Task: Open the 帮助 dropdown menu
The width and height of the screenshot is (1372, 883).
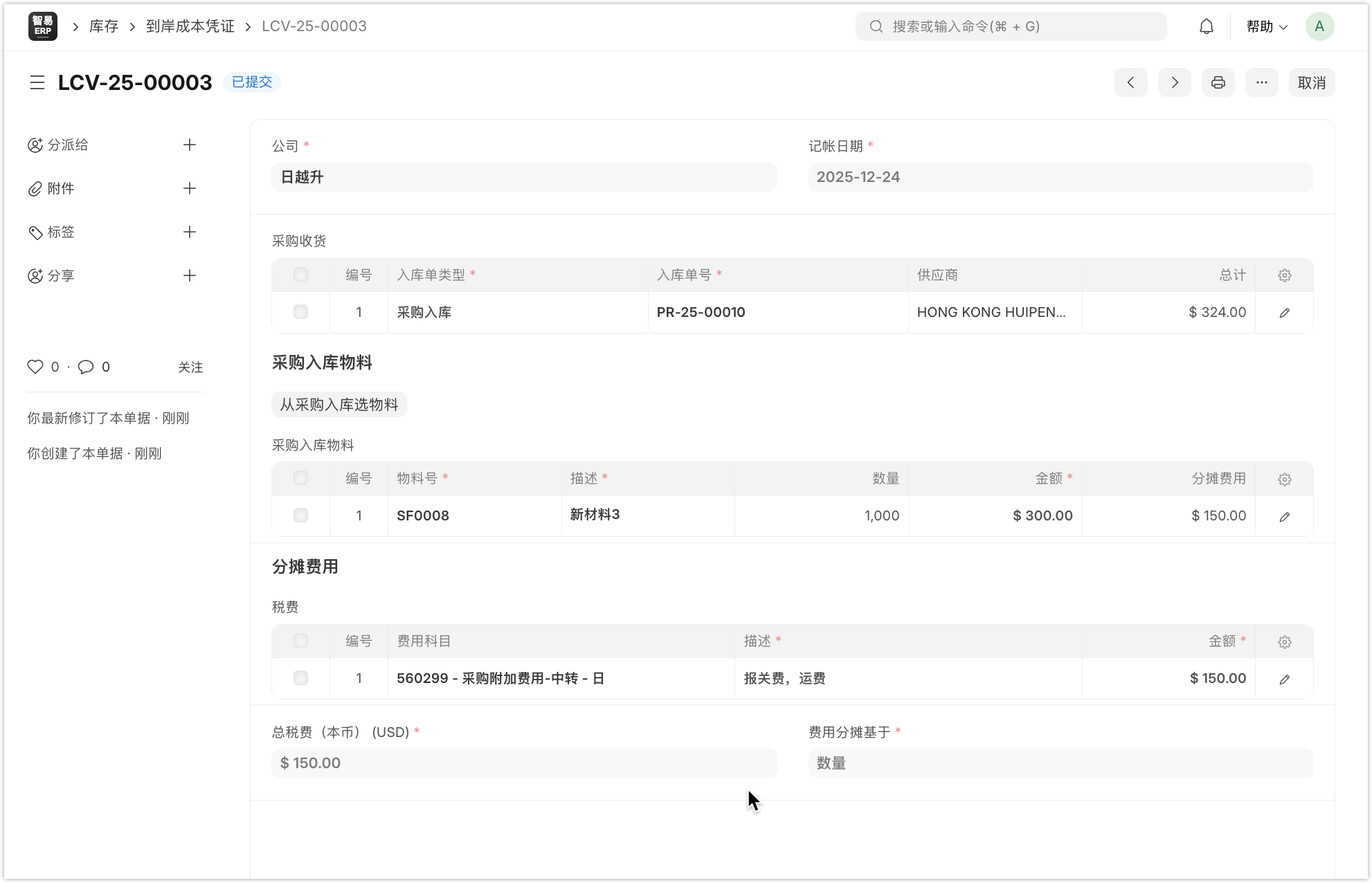Action: coord(1266,26)
